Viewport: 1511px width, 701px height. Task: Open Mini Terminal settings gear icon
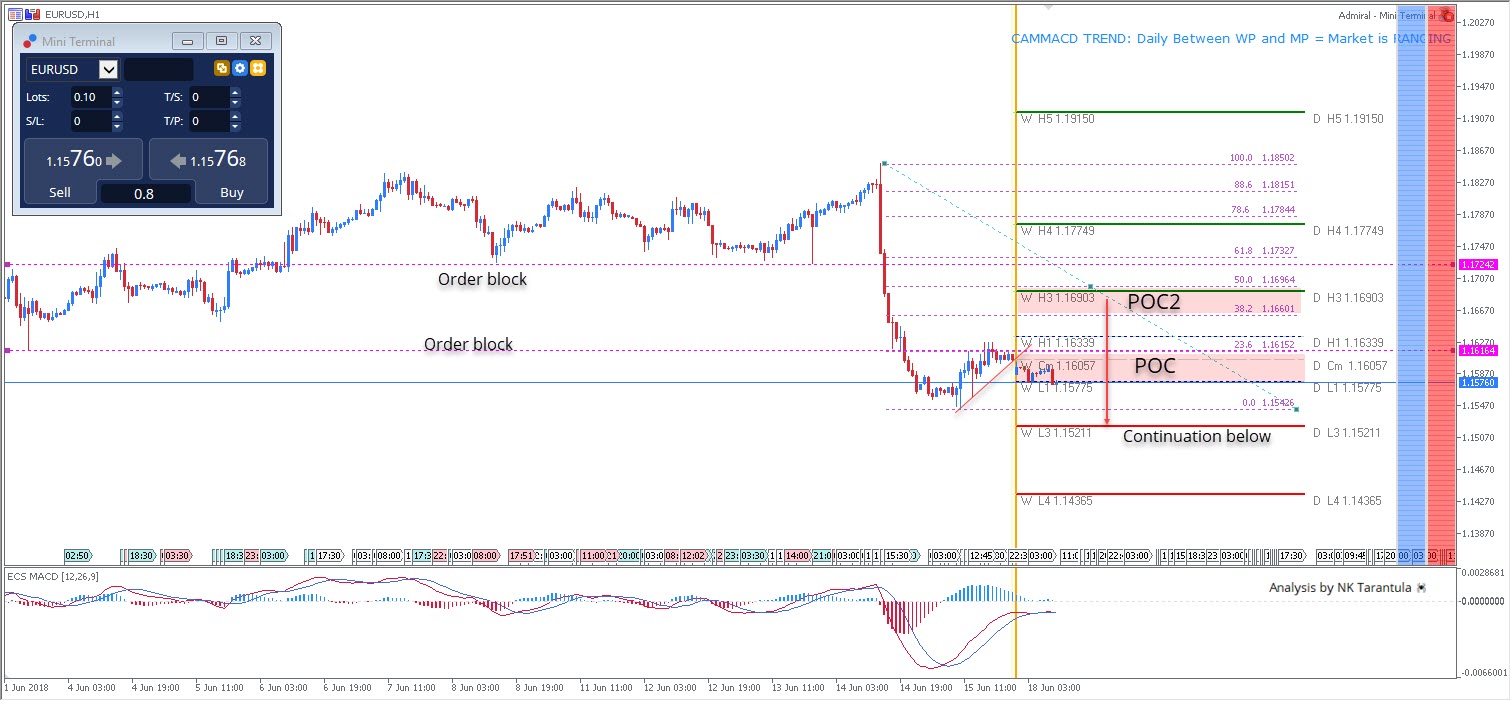pyautogui.click(x=239, y=68)
